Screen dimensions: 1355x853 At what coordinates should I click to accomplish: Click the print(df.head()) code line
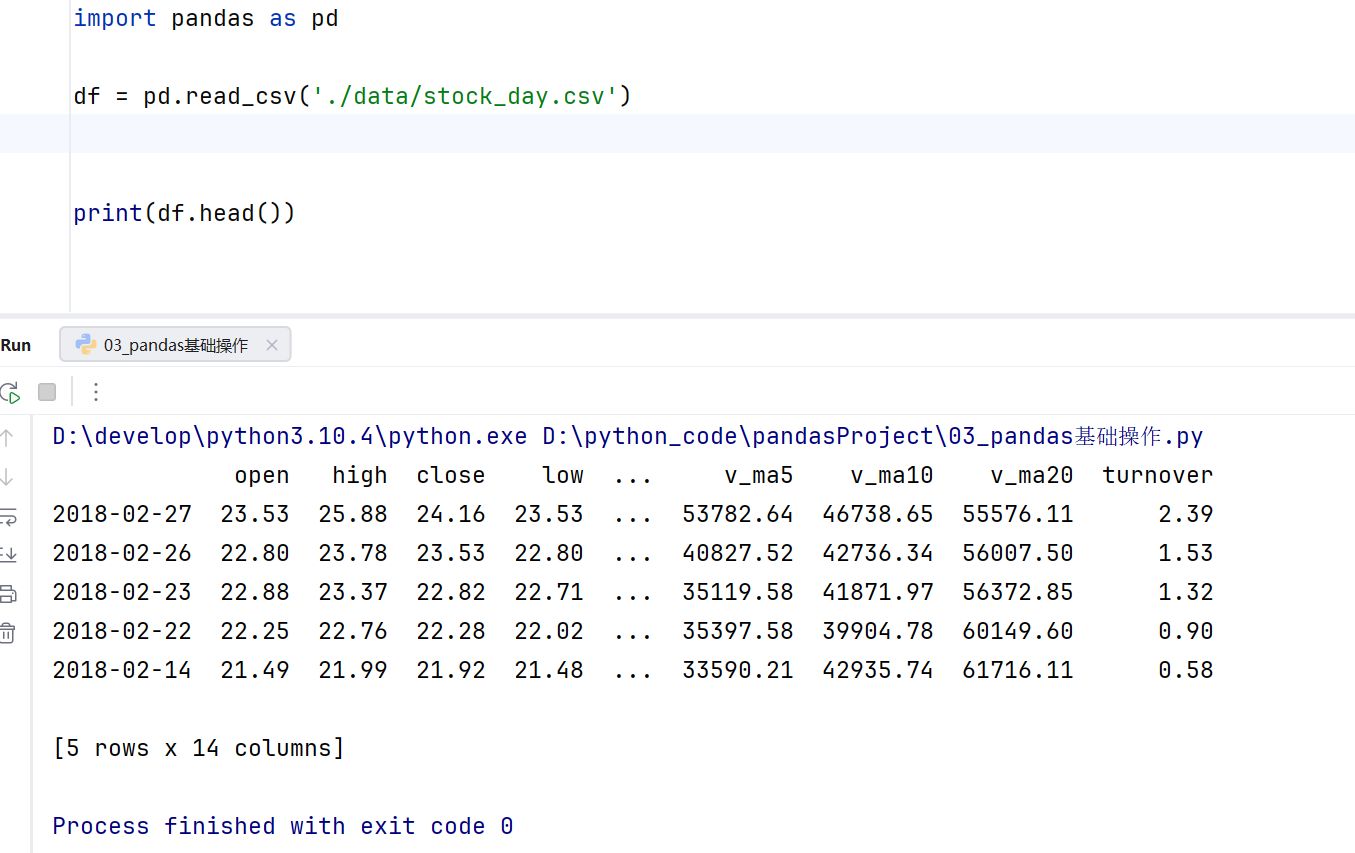click(x=184, y=213)
